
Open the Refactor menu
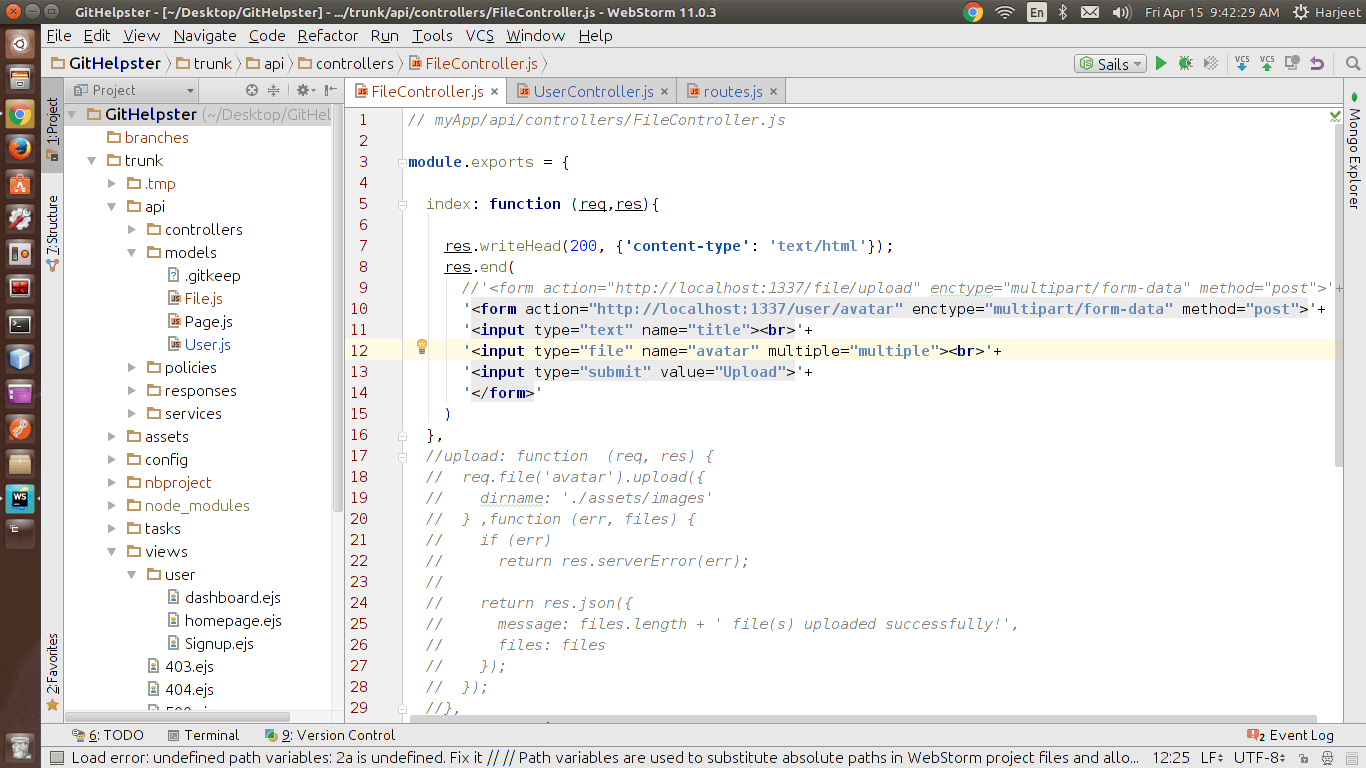click(x=328, y=35)
